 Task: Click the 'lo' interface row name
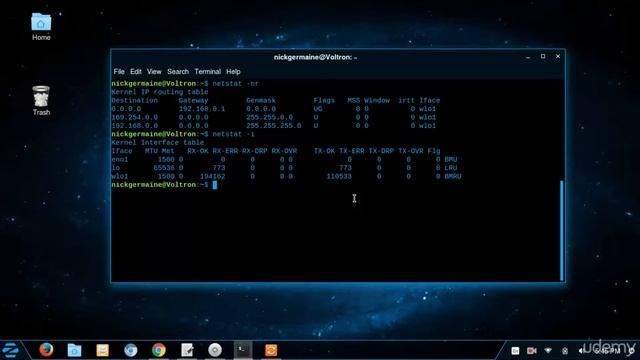116,168
